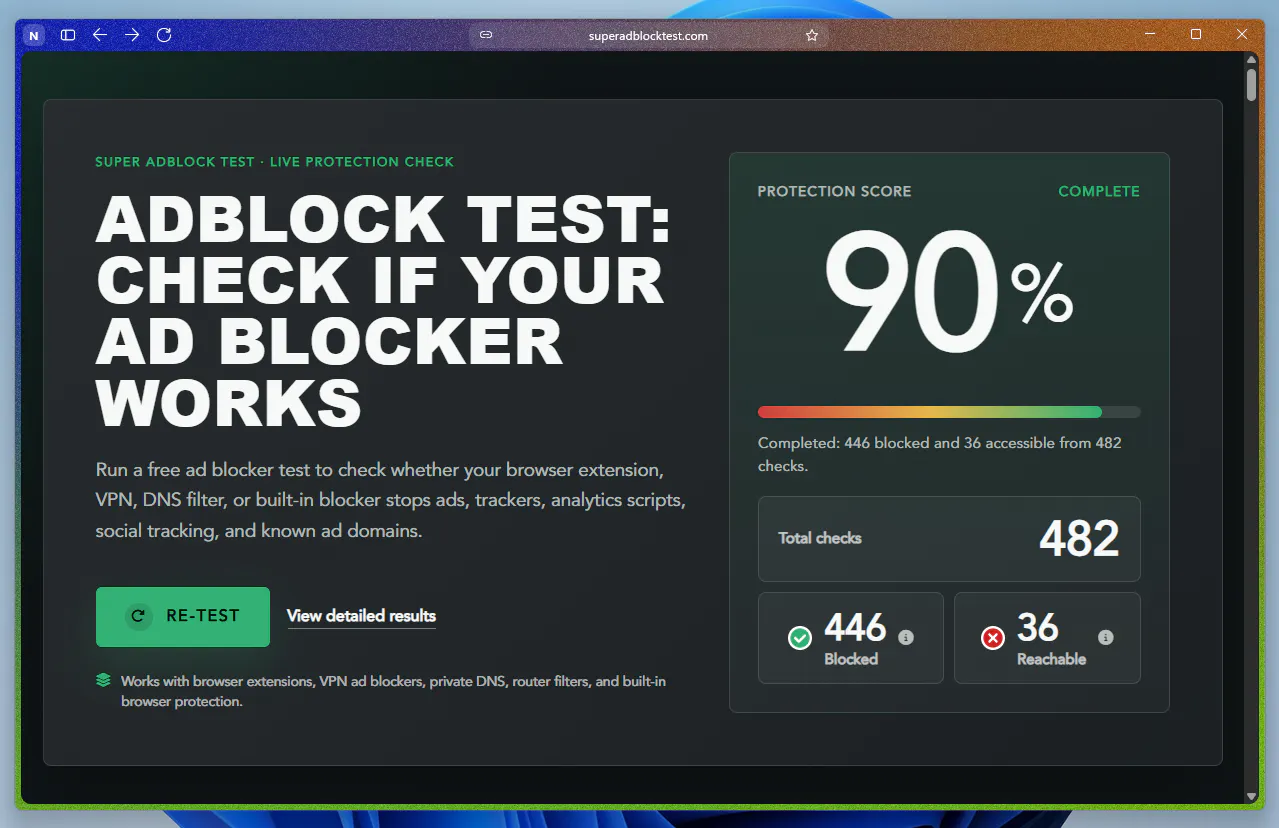1279x828 pixels.
Task: Maximize the browser window
Action: (1196, 34)
